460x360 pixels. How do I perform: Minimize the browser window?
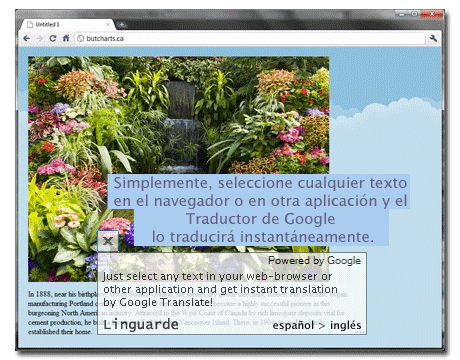coord(402,14)
